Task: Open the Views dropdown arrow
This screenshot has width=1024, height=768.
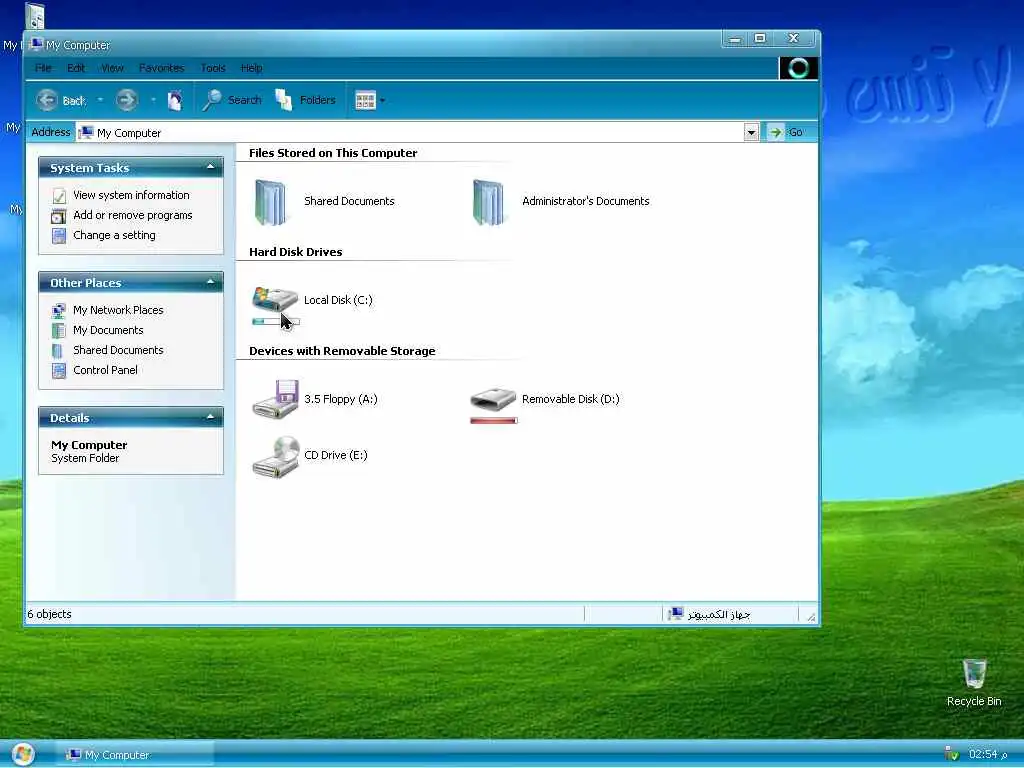Action: point(383,101)
